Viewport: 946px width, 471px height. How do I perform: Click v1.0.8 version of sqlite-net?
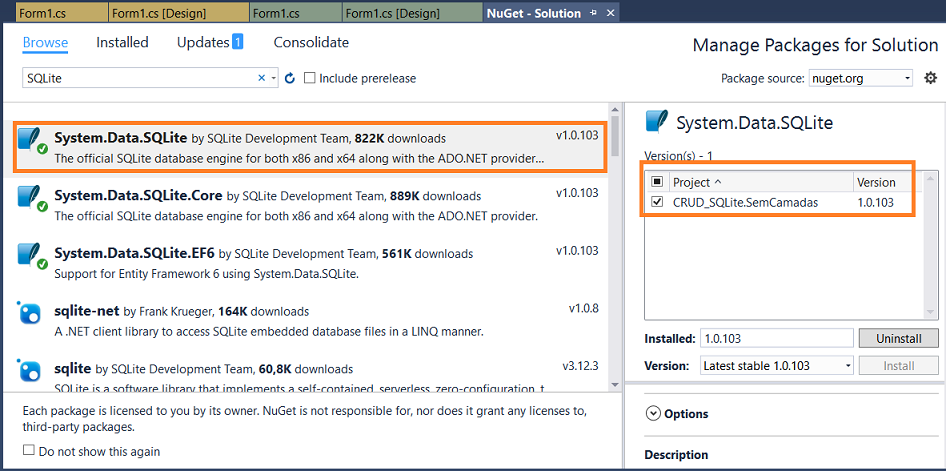583,308
